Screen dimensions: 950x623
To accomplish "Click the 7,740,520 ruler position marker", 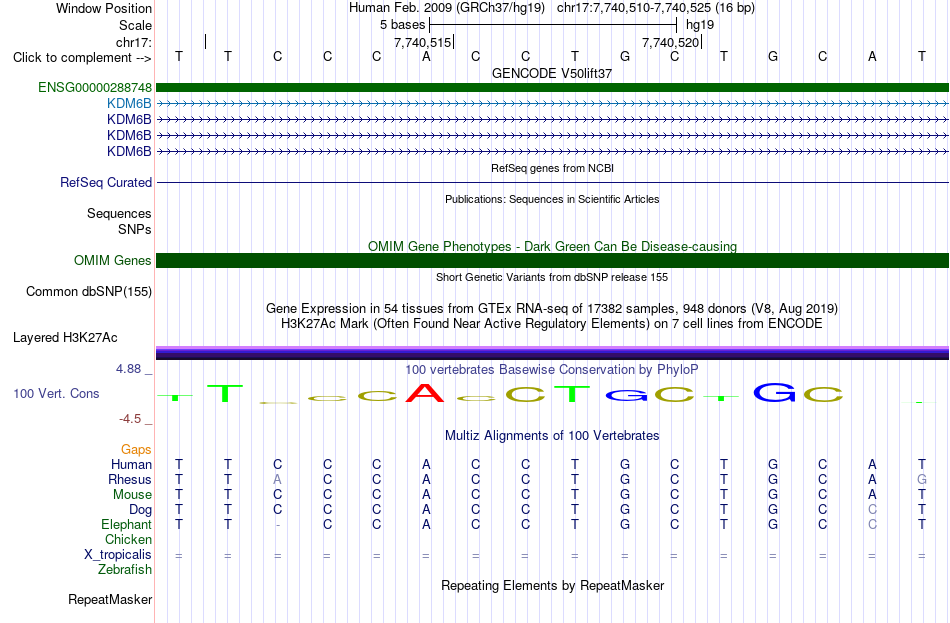I will (x=671, y=42).
